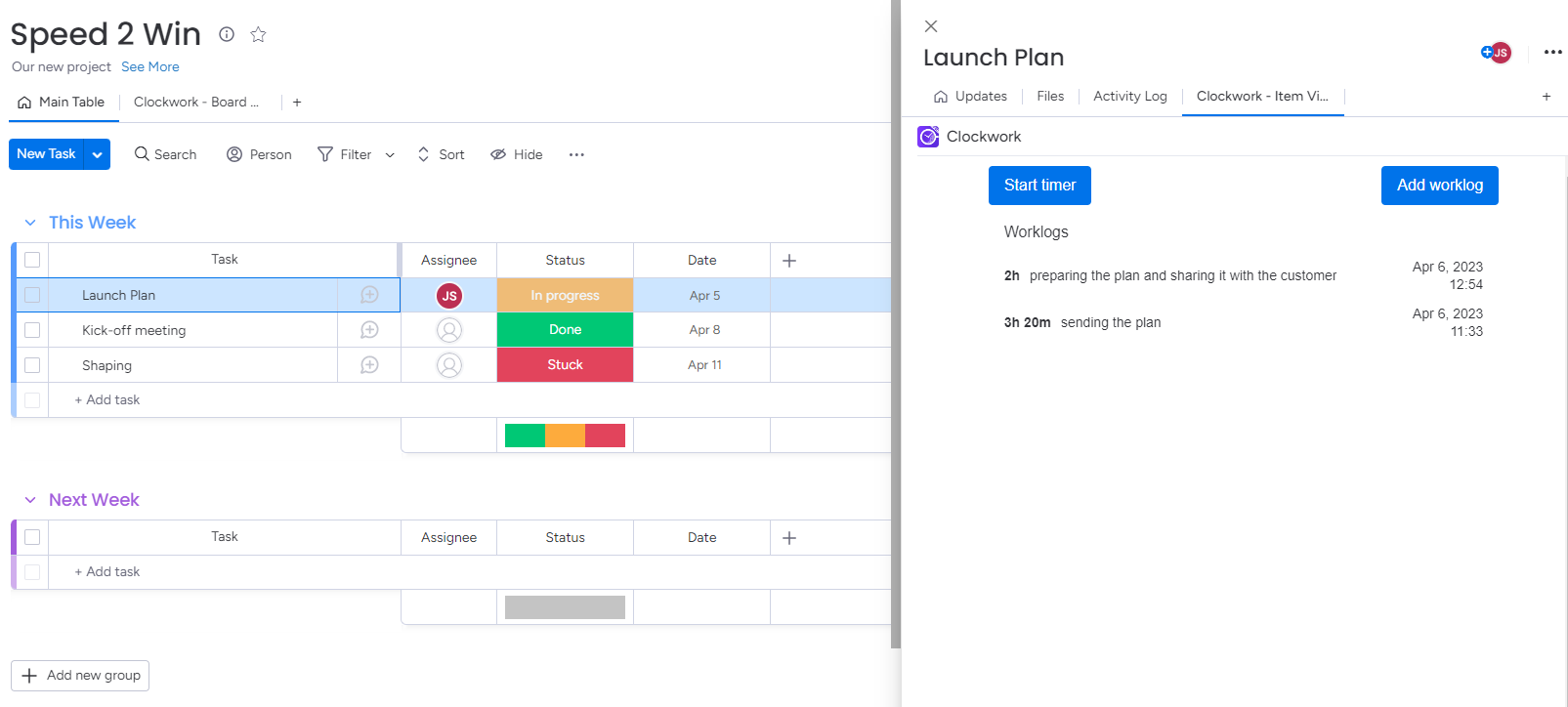Close the Launch Plan side panel
Screen dimensions: 1568x707
[931, 26]
